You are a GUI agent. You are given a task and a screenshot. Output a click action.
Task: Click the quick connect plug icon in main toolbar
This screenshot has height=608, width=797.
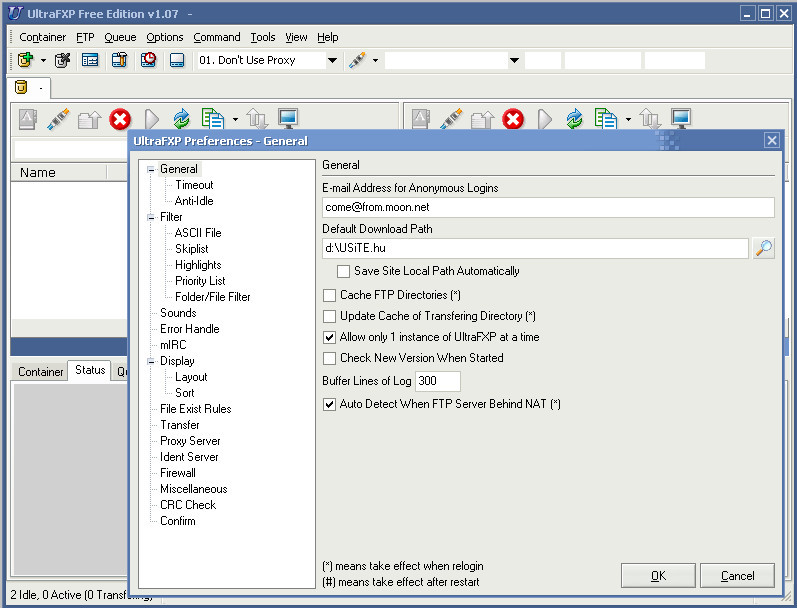(x=357, y=60)
